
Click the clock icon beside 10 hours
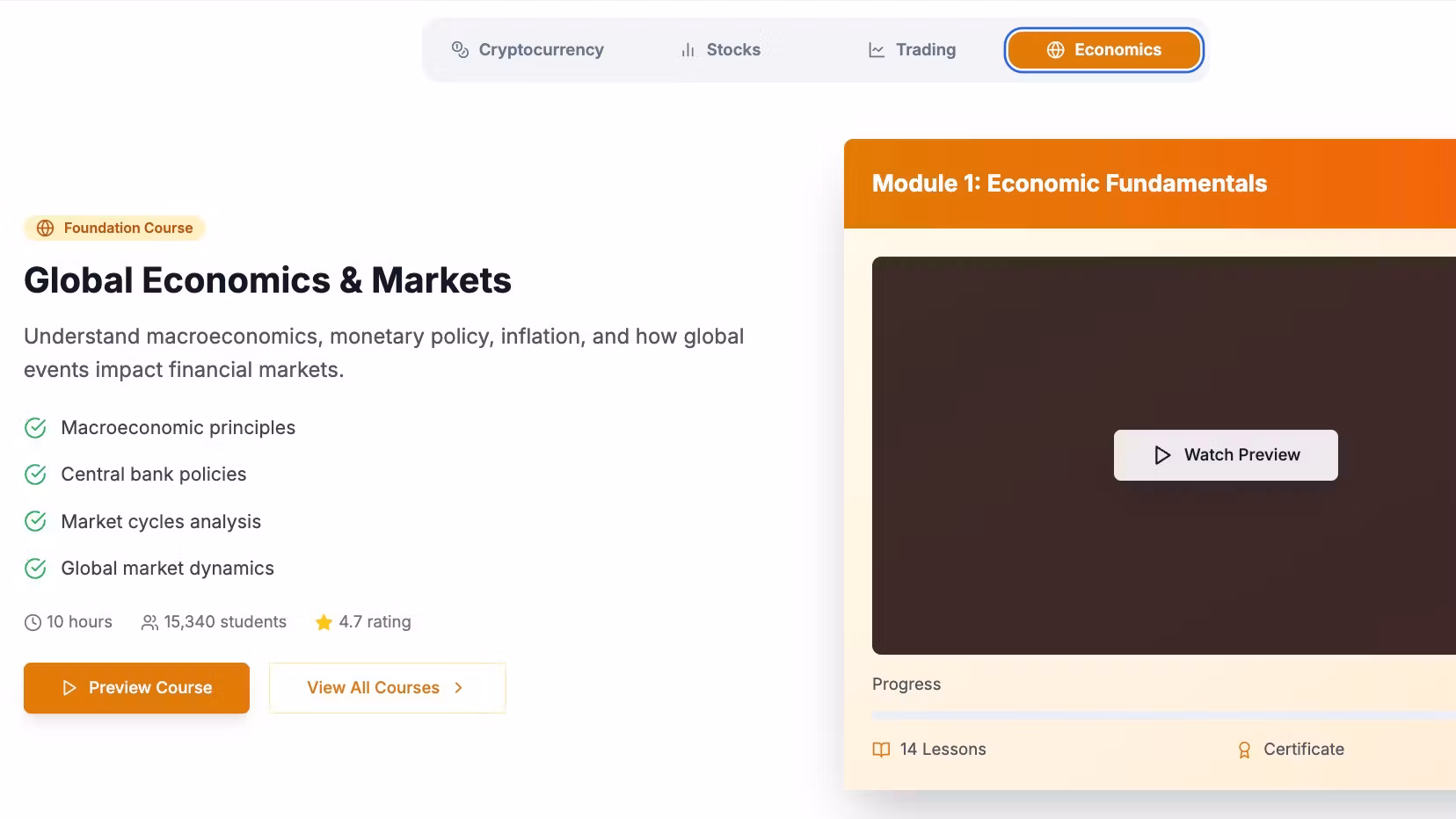(33, 623)
